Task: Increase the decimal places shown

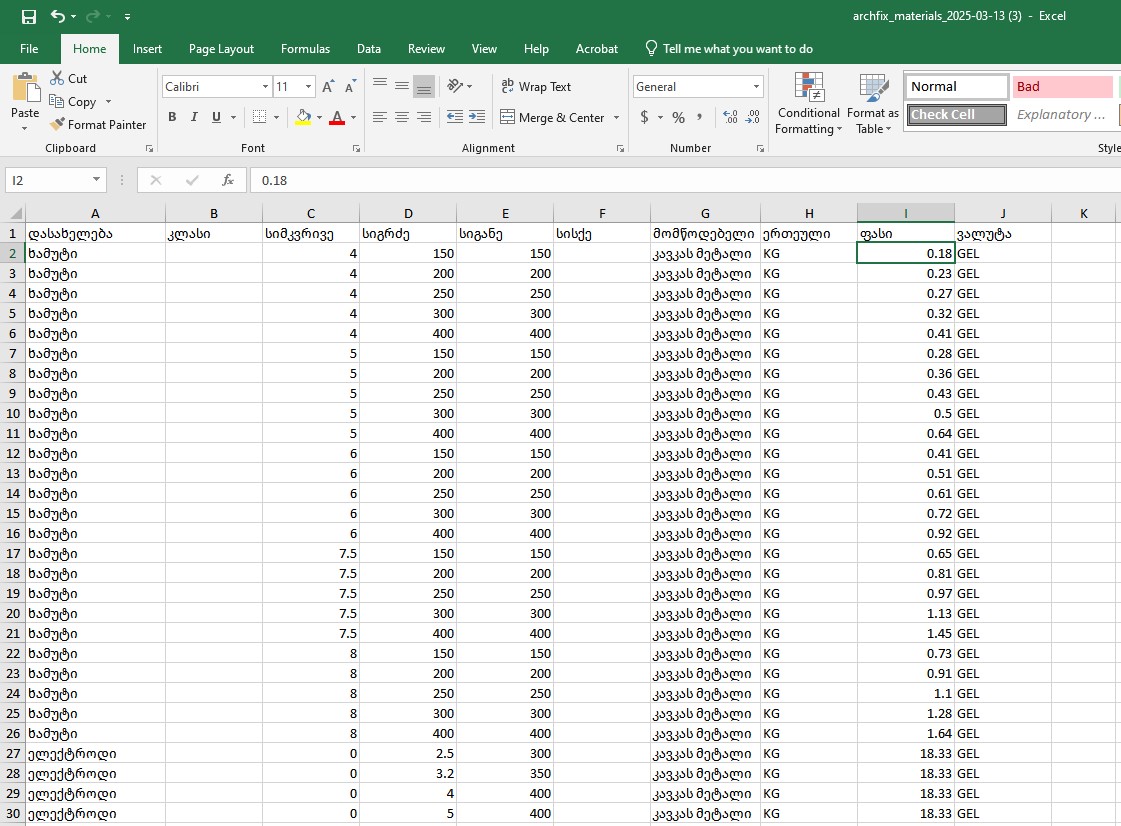Action: click(x=731, y=117)
